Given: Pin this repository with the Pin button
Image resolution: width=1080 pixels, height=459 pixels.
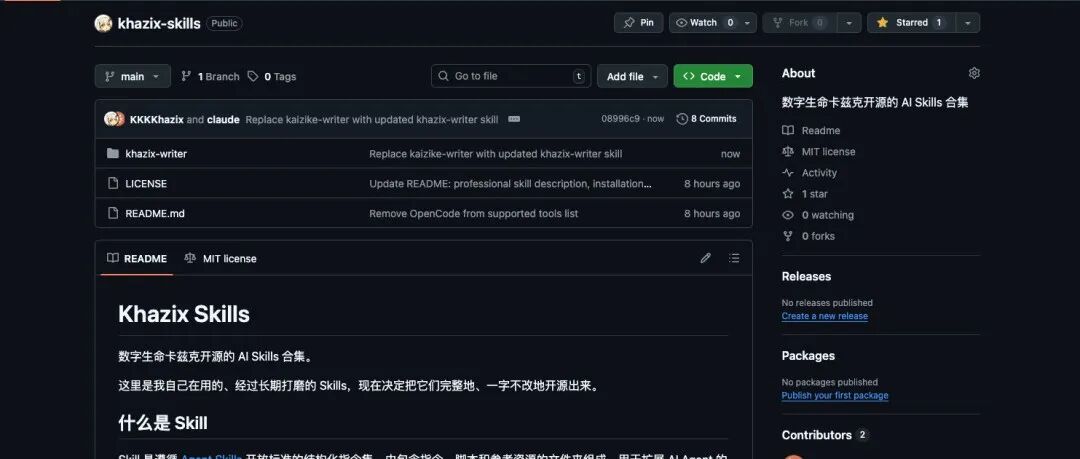Looking at the screenshot, I should click(638, 23).
